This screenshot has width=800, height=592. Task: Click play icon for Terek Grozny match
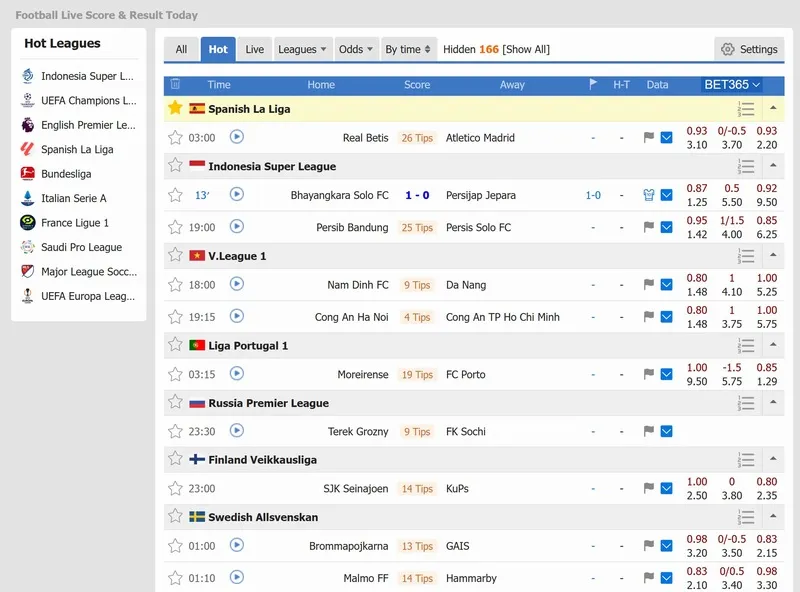pos(237,431)
